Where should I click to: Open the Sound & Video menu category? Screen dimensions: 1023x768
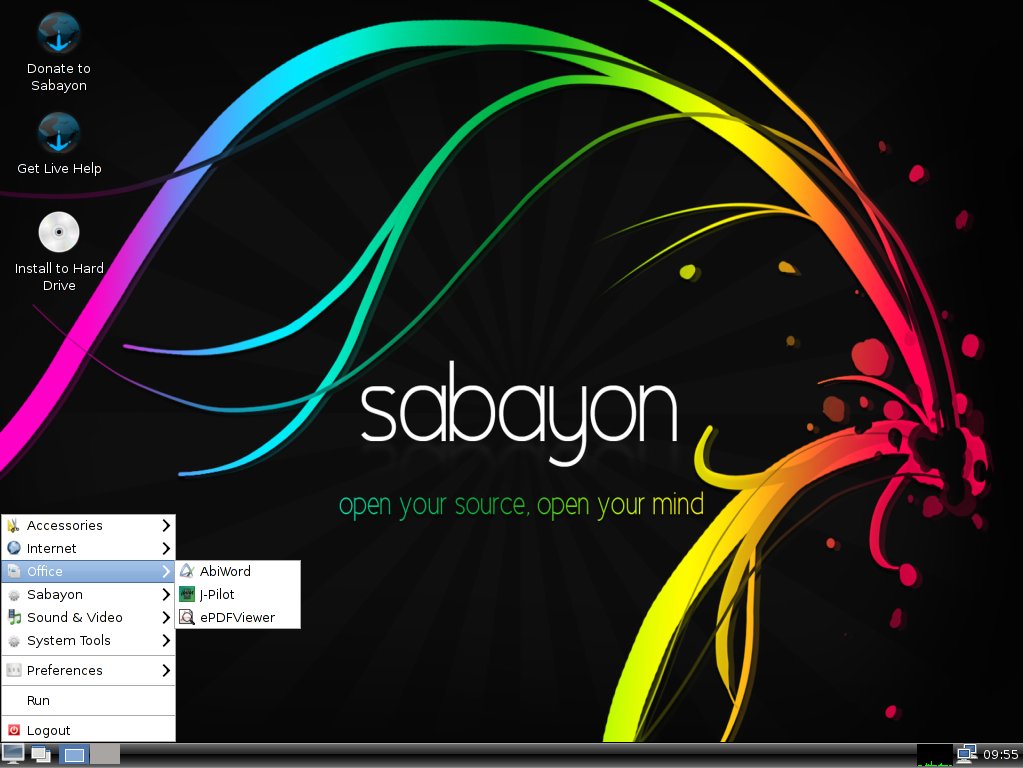[89, 617]
